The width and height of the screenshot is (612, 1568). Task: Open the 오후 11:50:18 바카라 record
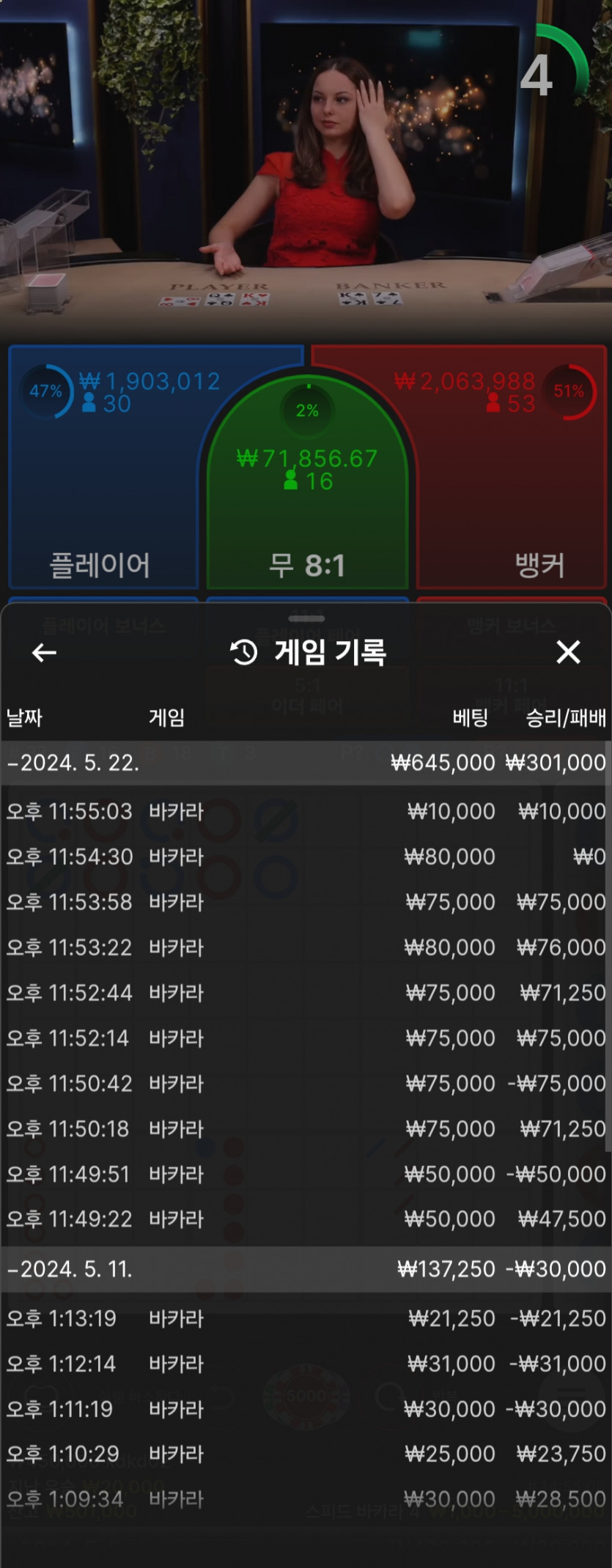(x=306, y=1129)
